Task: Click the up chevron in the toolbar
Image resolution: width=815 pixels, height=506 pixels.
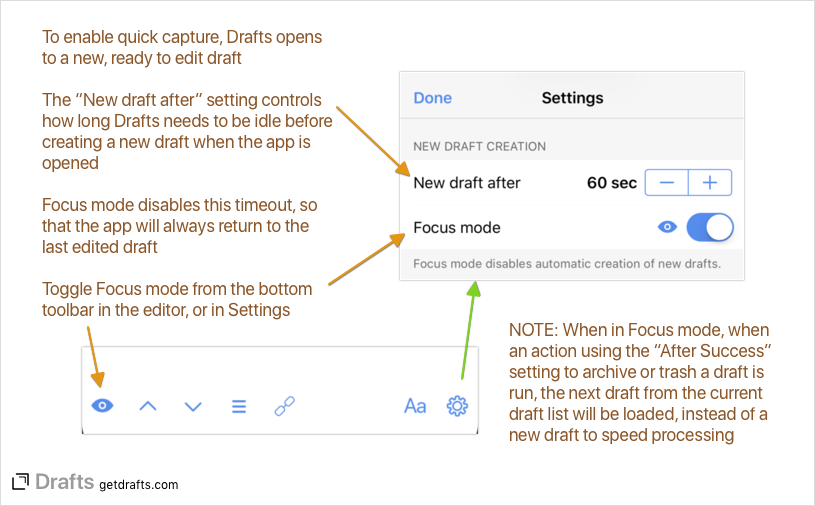Action: tap(148, 406)
